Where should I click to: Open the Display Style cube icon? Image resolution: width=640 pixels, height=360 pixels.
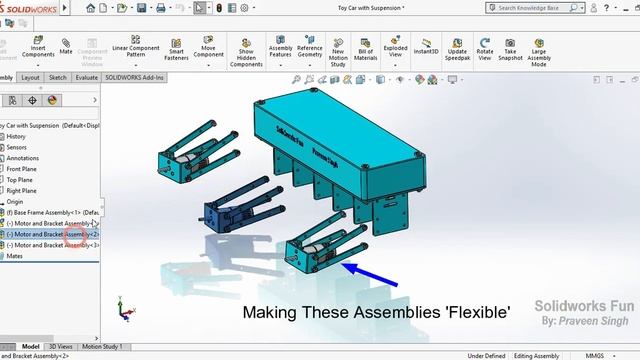(x=380, y=80)
